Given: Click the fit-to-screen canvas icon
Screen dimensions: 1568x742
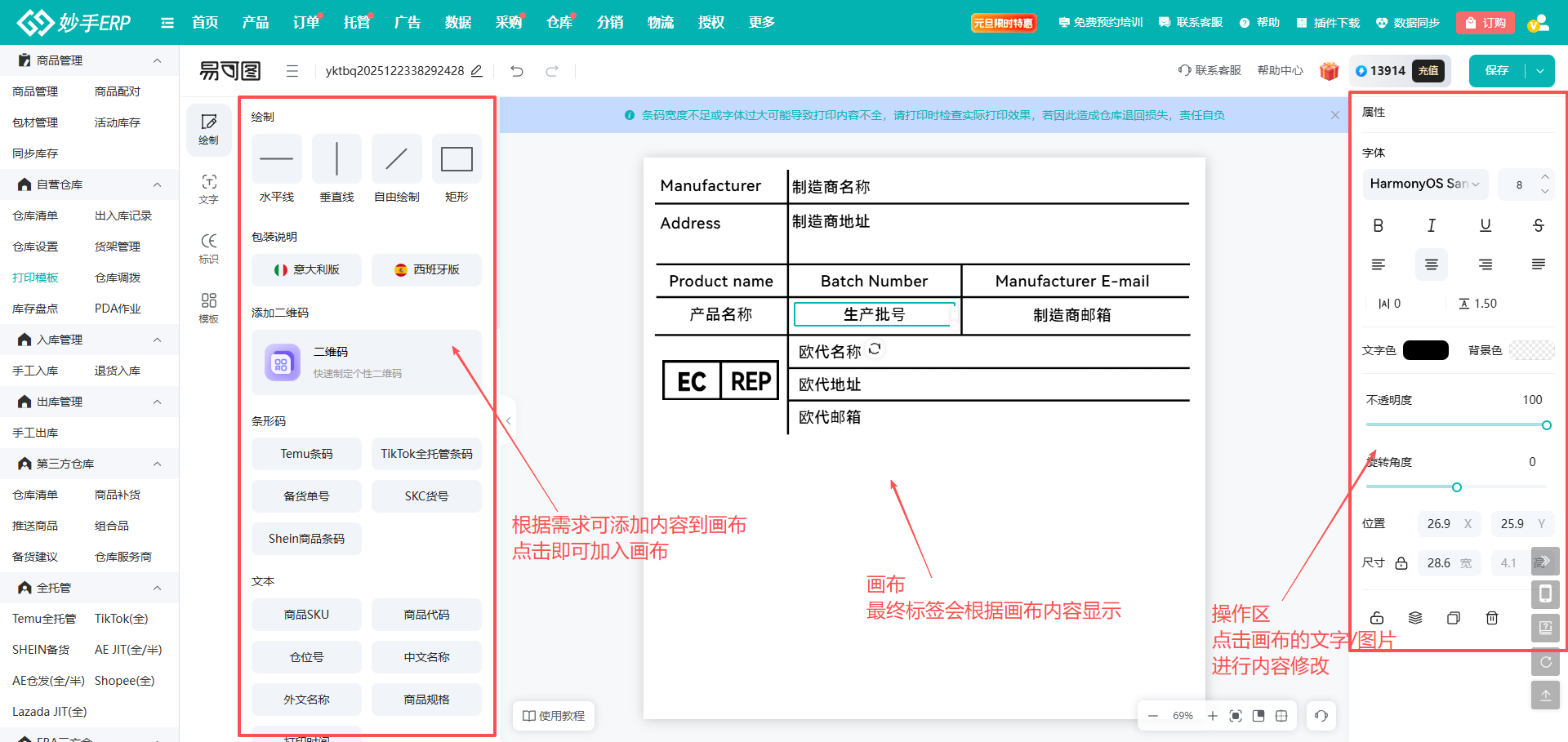Looking at the screenshot, I should point(1236,716).
